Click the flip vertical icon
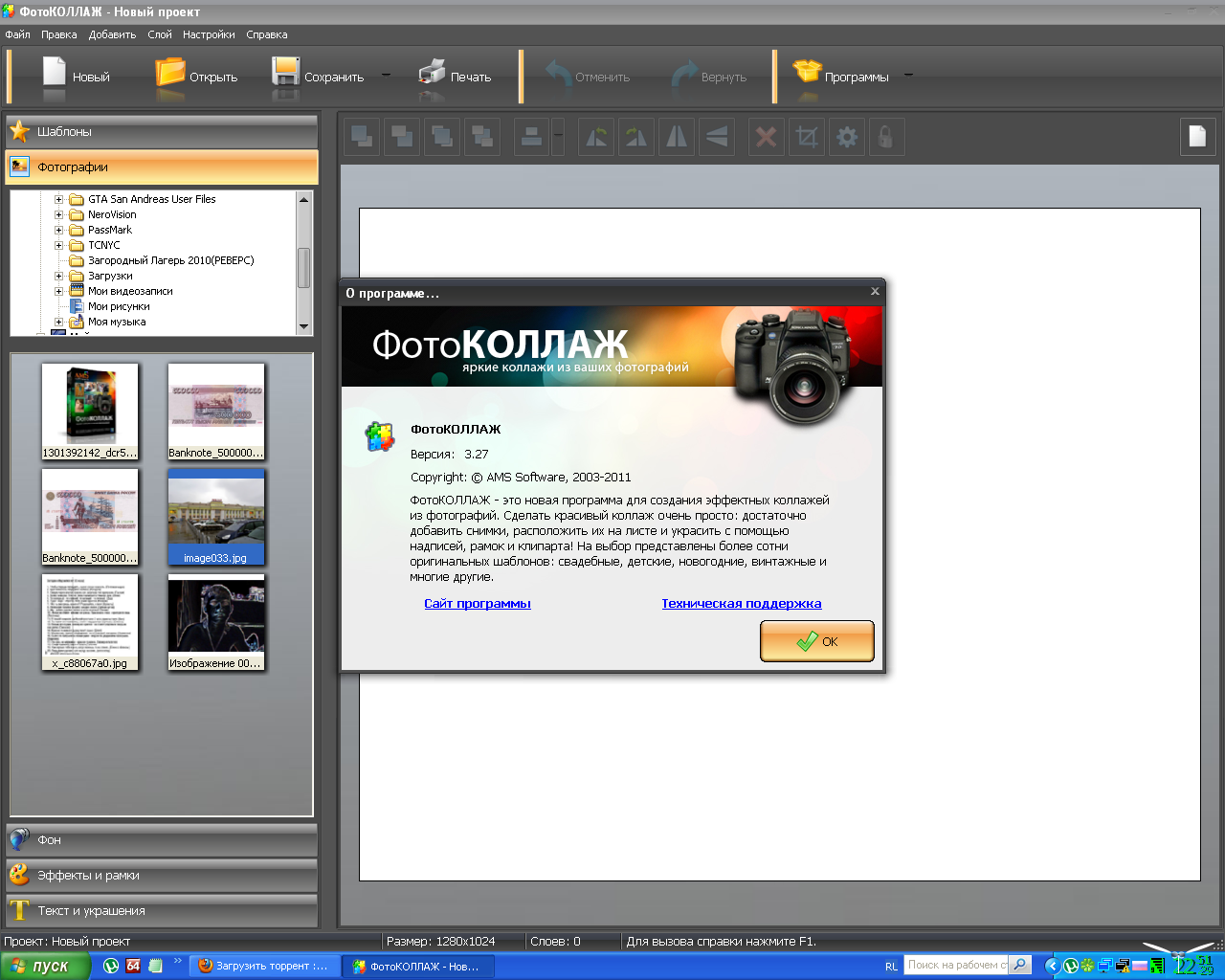This screenshot has height=980, width=1225. pyautogui.click(x=717, y=137)
